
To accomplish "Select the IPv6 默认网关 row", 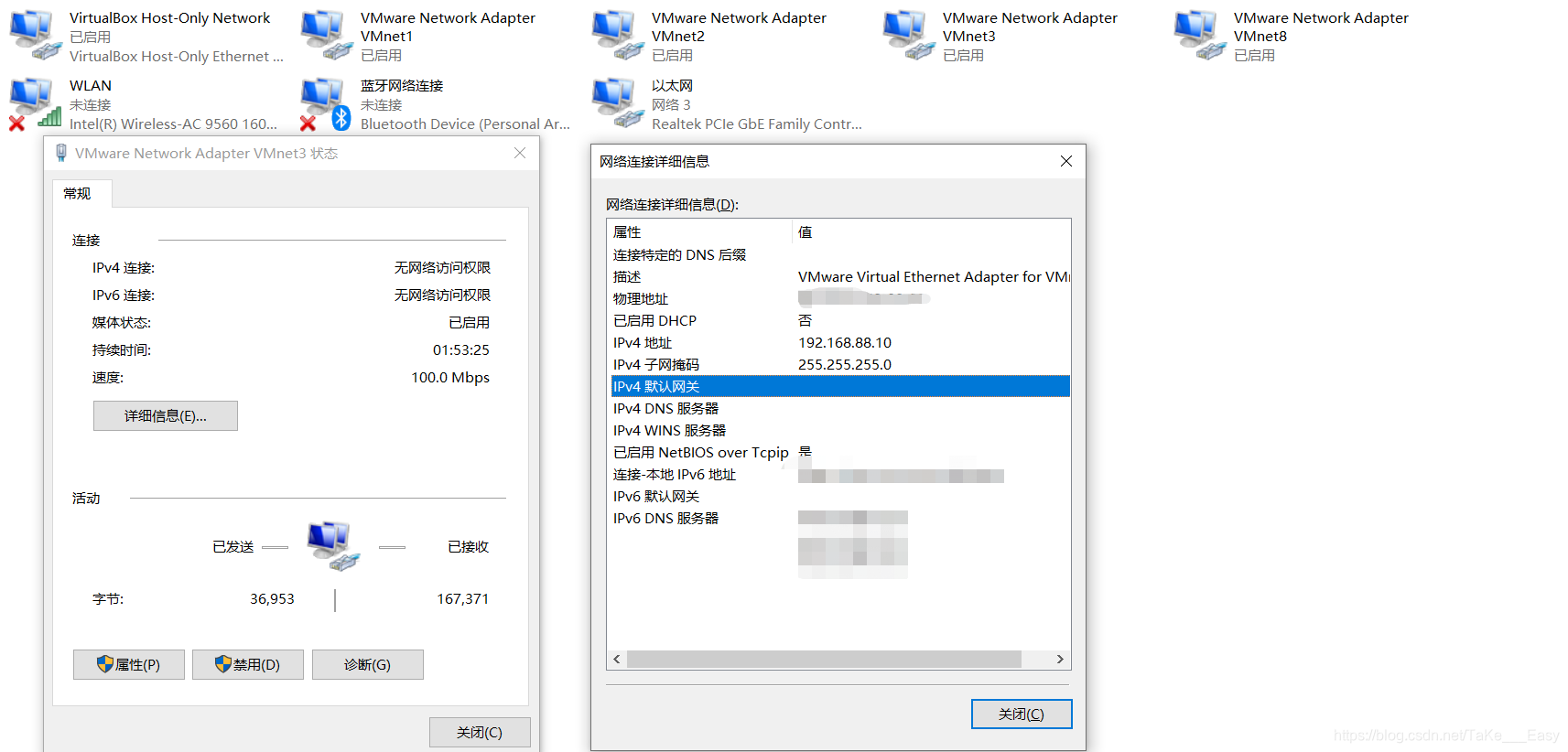I will [x=840, y=496].
